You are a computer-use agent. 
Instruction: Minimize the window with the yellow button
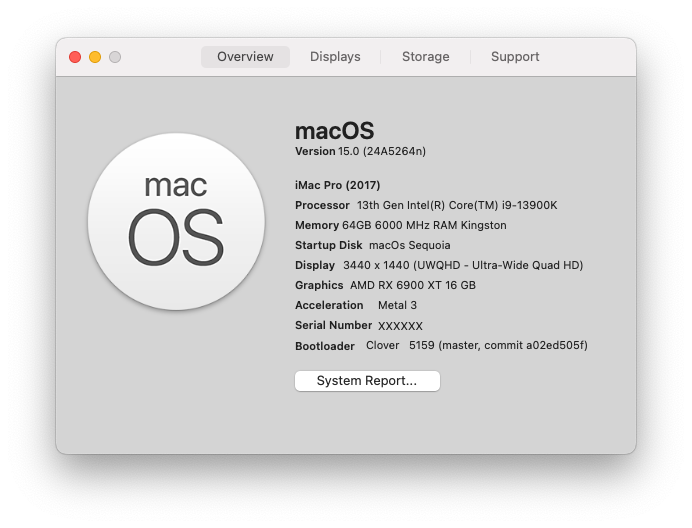(x=95, y=57)
